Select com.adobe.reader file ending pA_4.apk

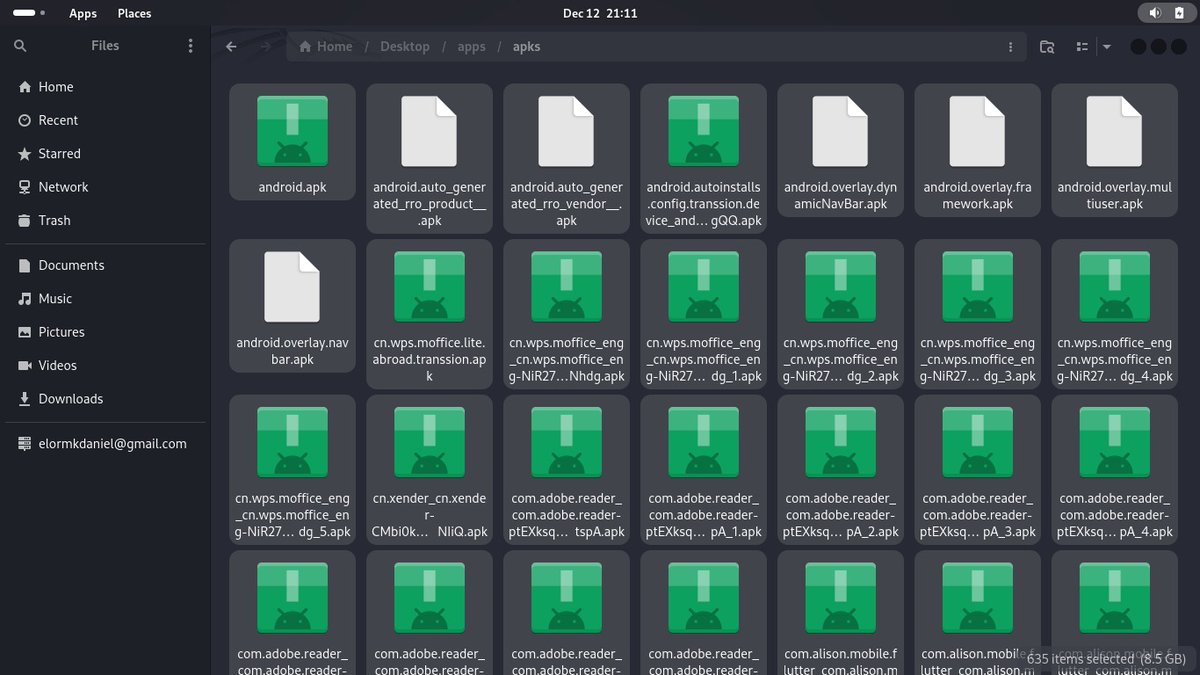tap(1114, 469)
